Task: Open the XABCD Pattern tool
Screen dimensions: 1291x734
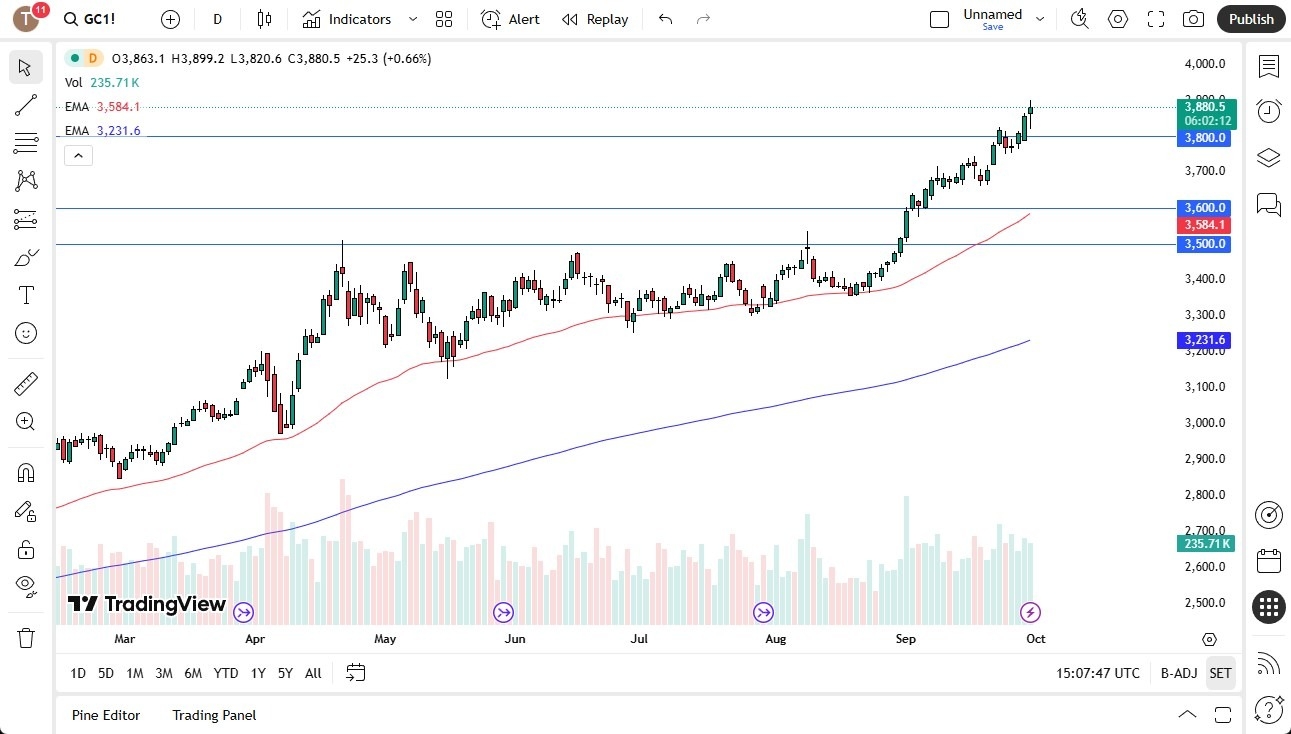Action: [26, 181]
